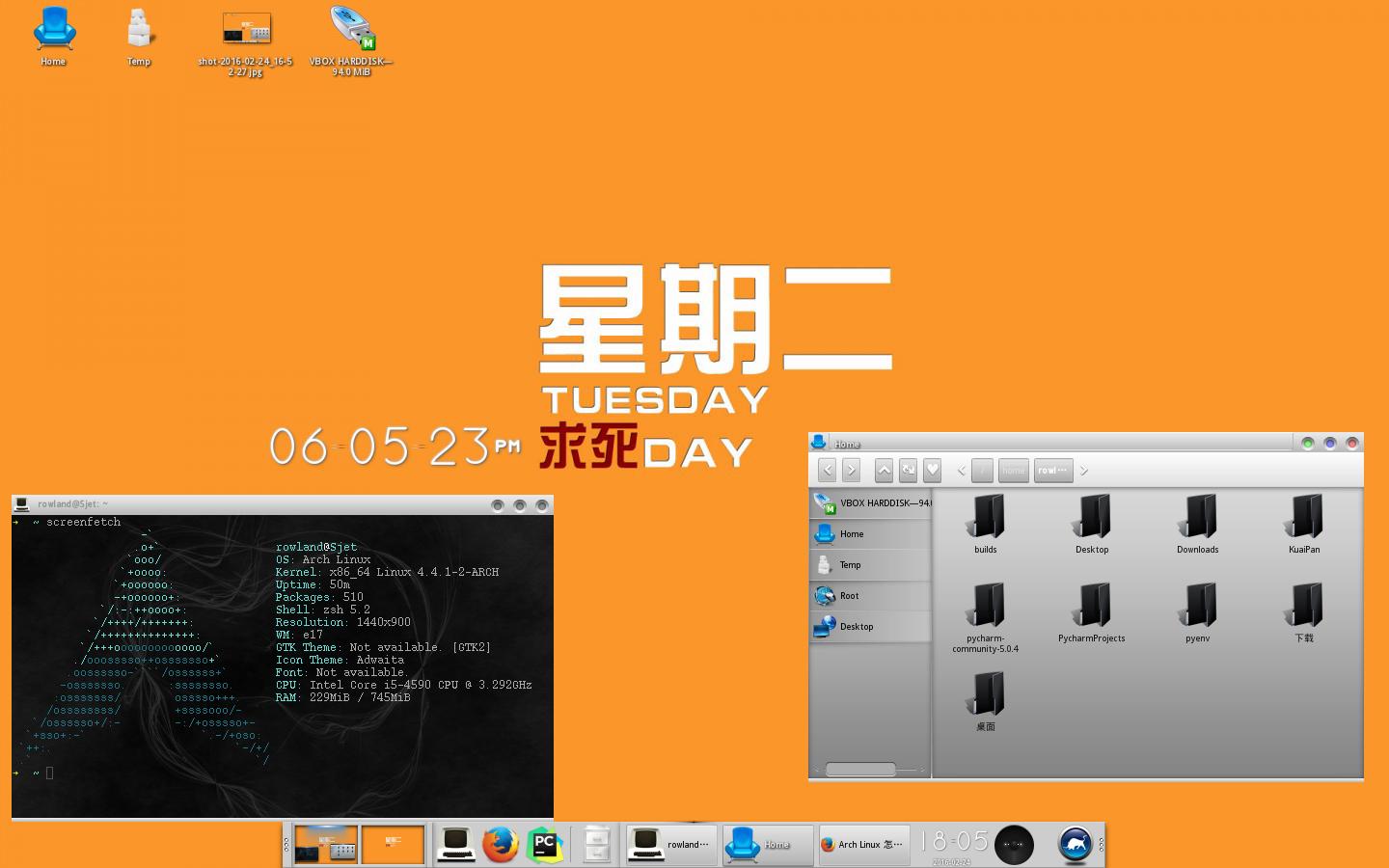1389x868 pixels.
Task: Launch PyCharm from the shelf
Action: [x=545, y=845]
